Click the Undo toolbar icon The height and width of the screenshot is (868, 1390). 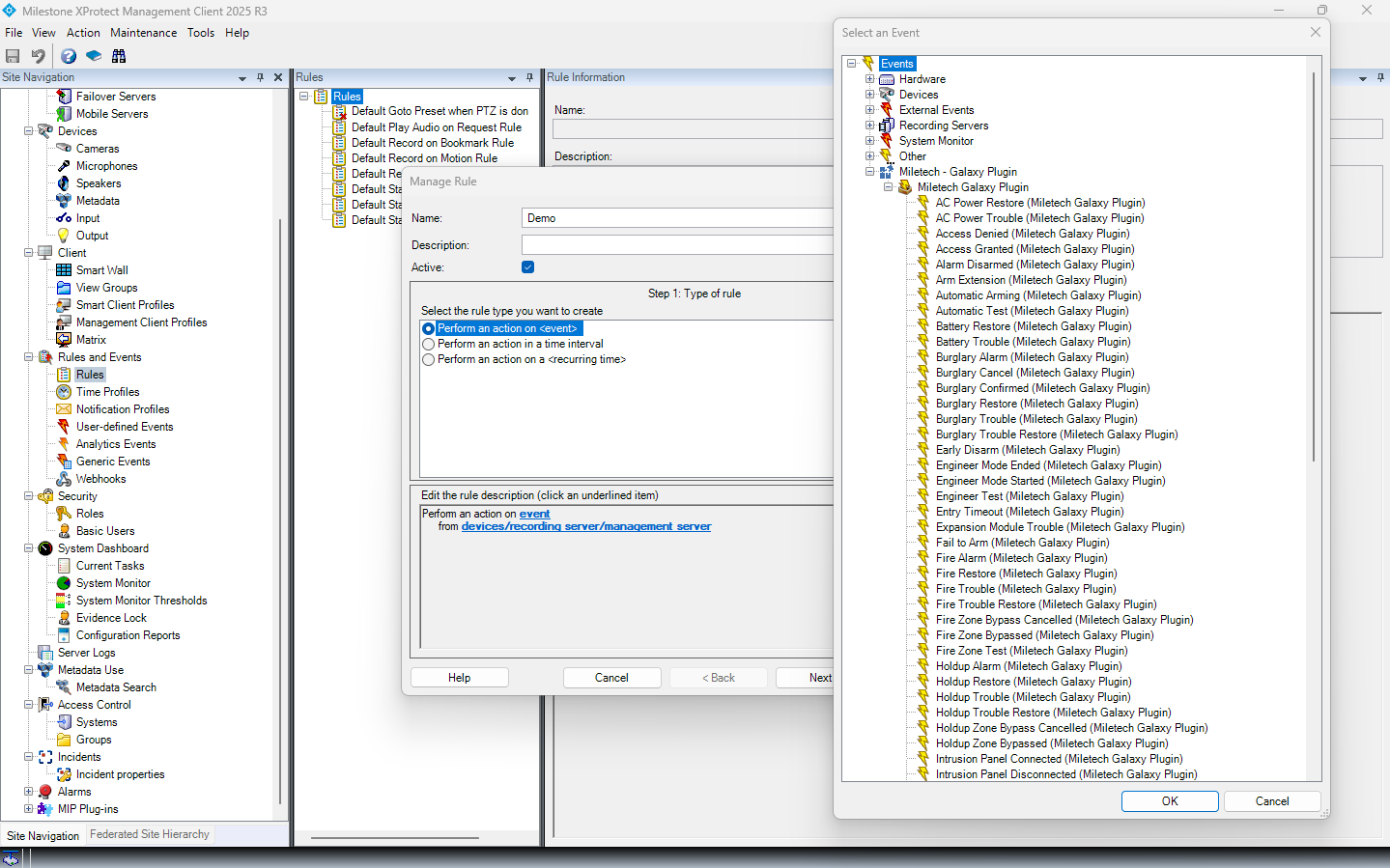coord(38,56)
